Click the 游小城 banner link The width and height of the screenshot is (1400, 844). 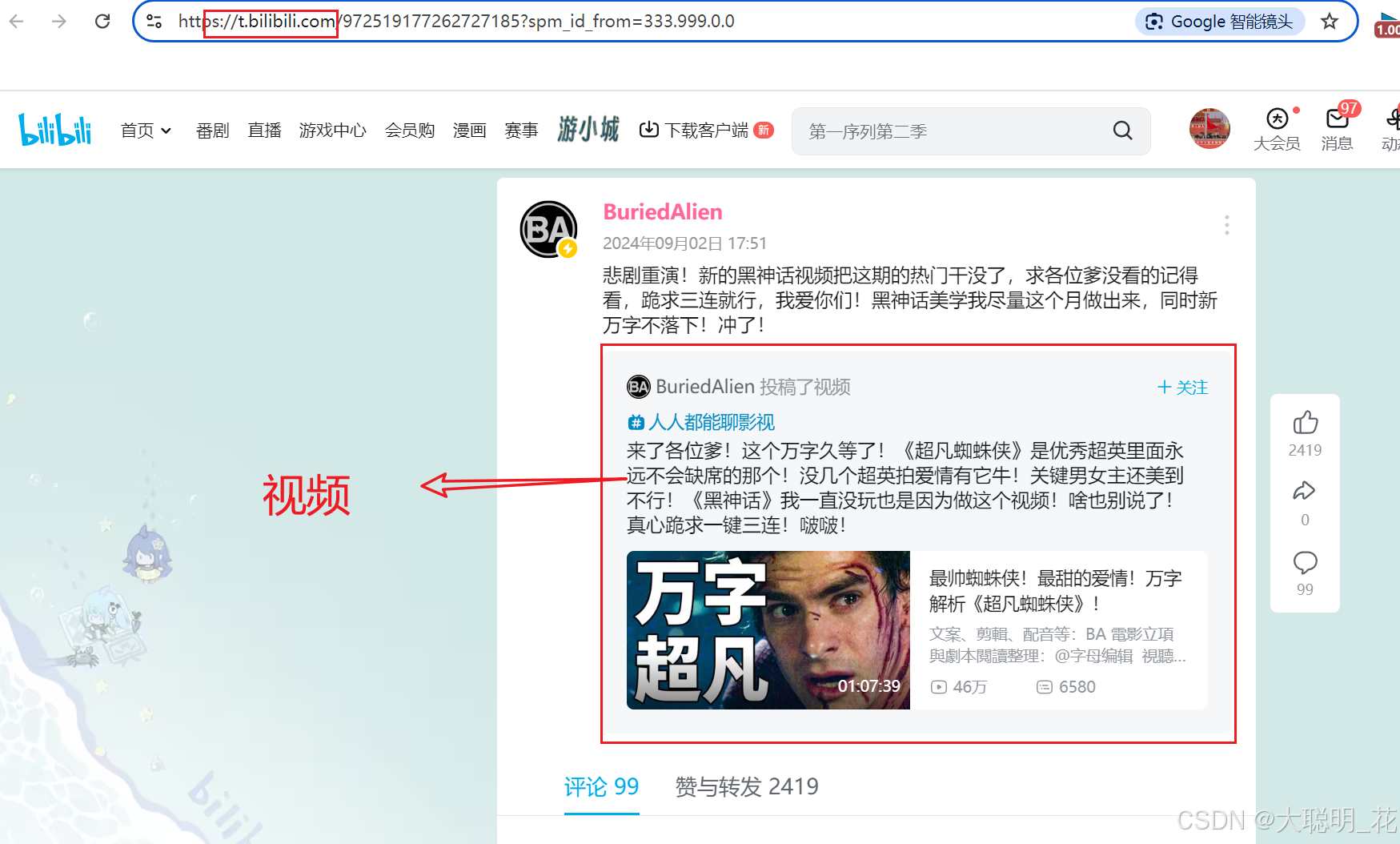coord(588,129)
